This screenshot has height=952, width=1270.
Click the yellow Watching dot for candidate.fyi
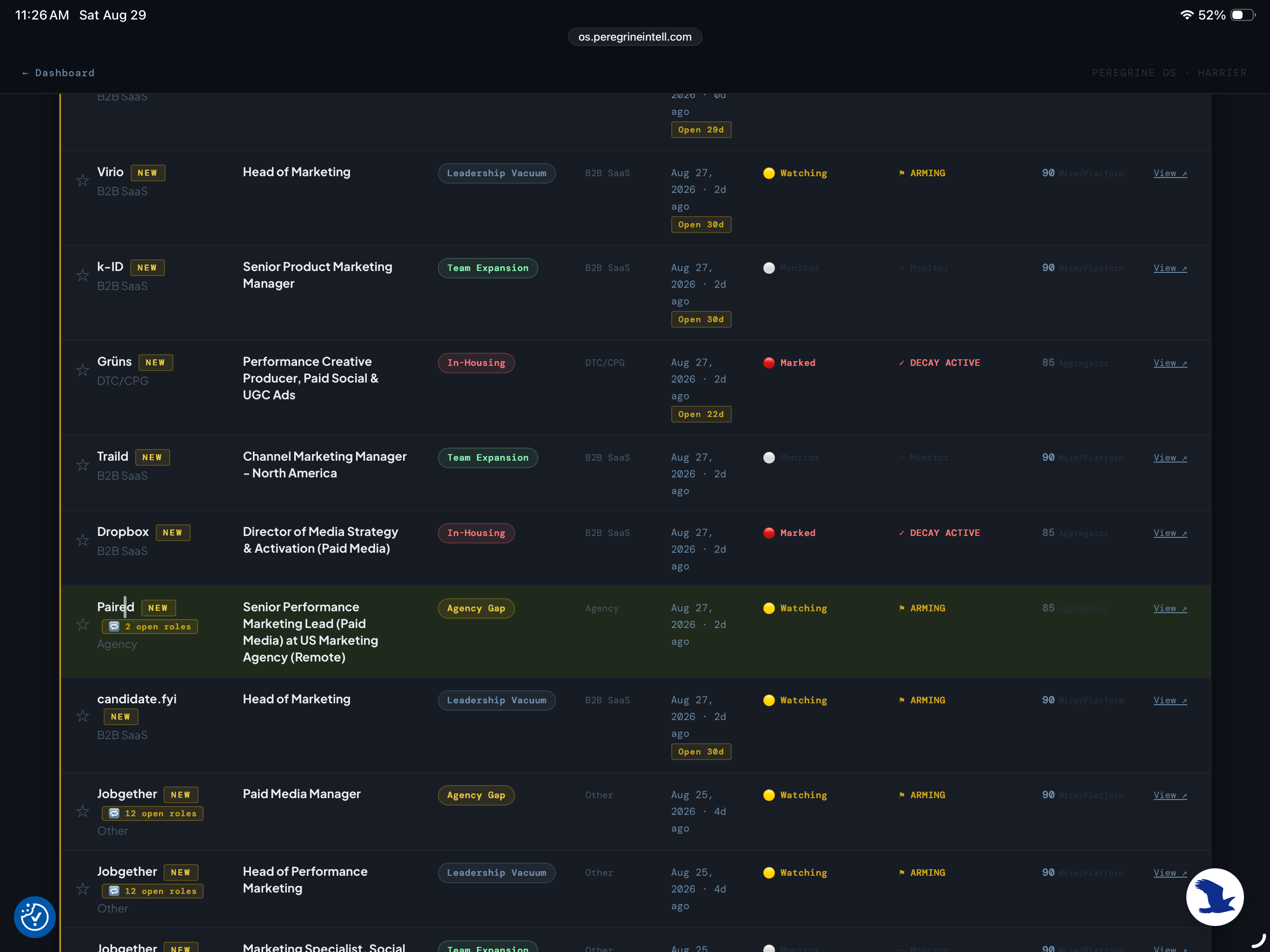pos(769,701)
